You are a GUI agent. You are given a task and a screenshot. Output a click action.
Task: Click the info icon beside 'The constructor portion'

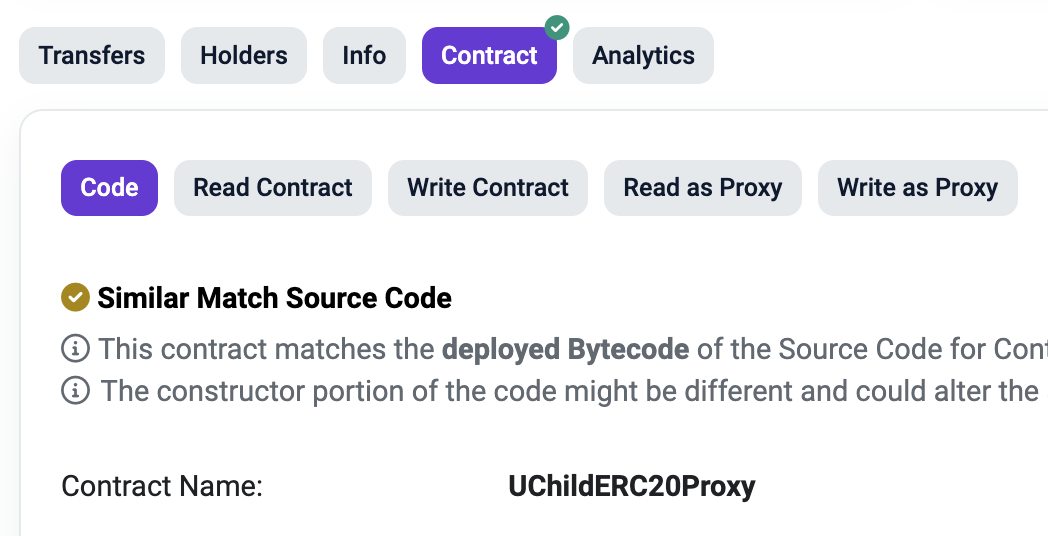pyautogui.click(x=74, y=390)
